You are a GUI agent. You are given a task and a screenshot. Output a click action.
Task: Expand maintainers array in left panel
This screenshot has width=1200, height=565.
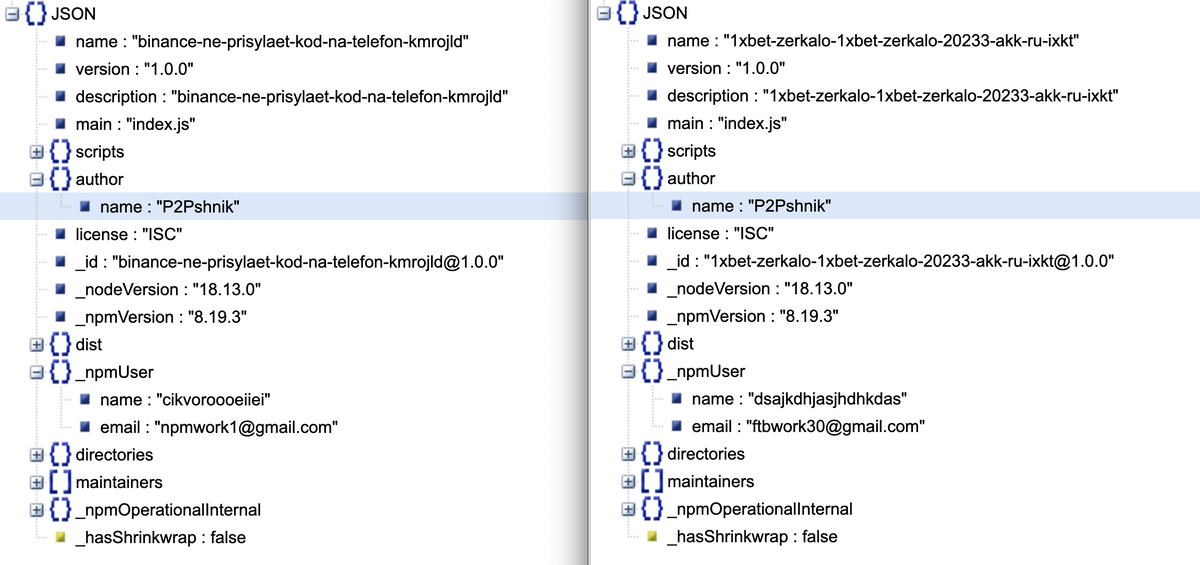coord(37,482)
